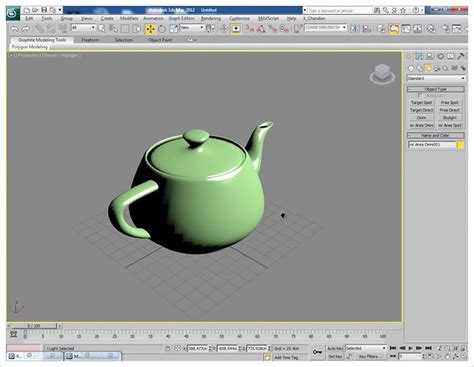Toggle Auto Key animation mode
This screenshot has height=367, width=474.
335,348
